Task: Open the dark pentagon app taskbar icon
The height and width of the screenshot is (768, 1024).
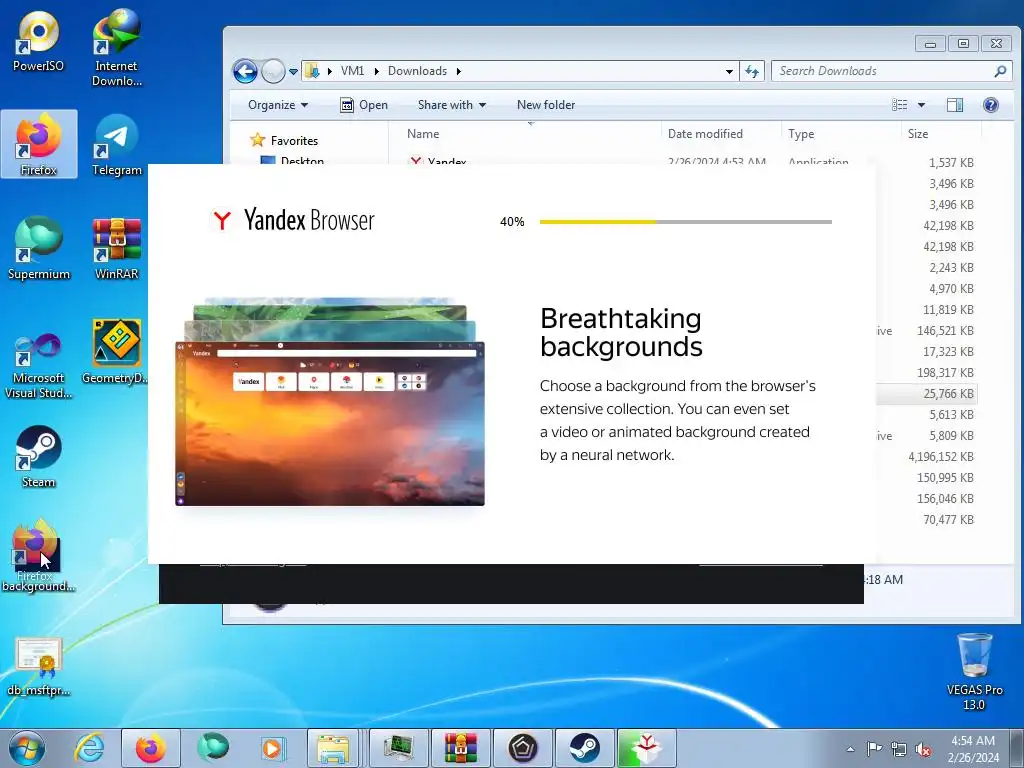Action: pos(522,748)
